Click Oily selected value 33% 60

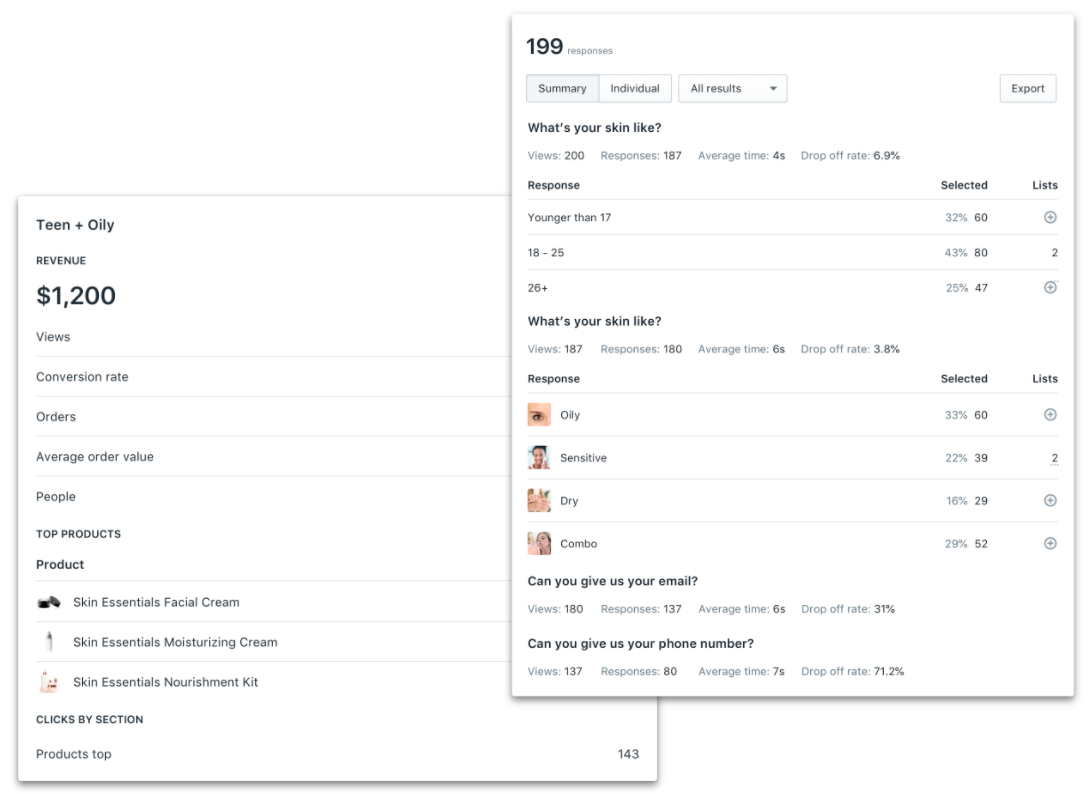(x=966, y=415)
